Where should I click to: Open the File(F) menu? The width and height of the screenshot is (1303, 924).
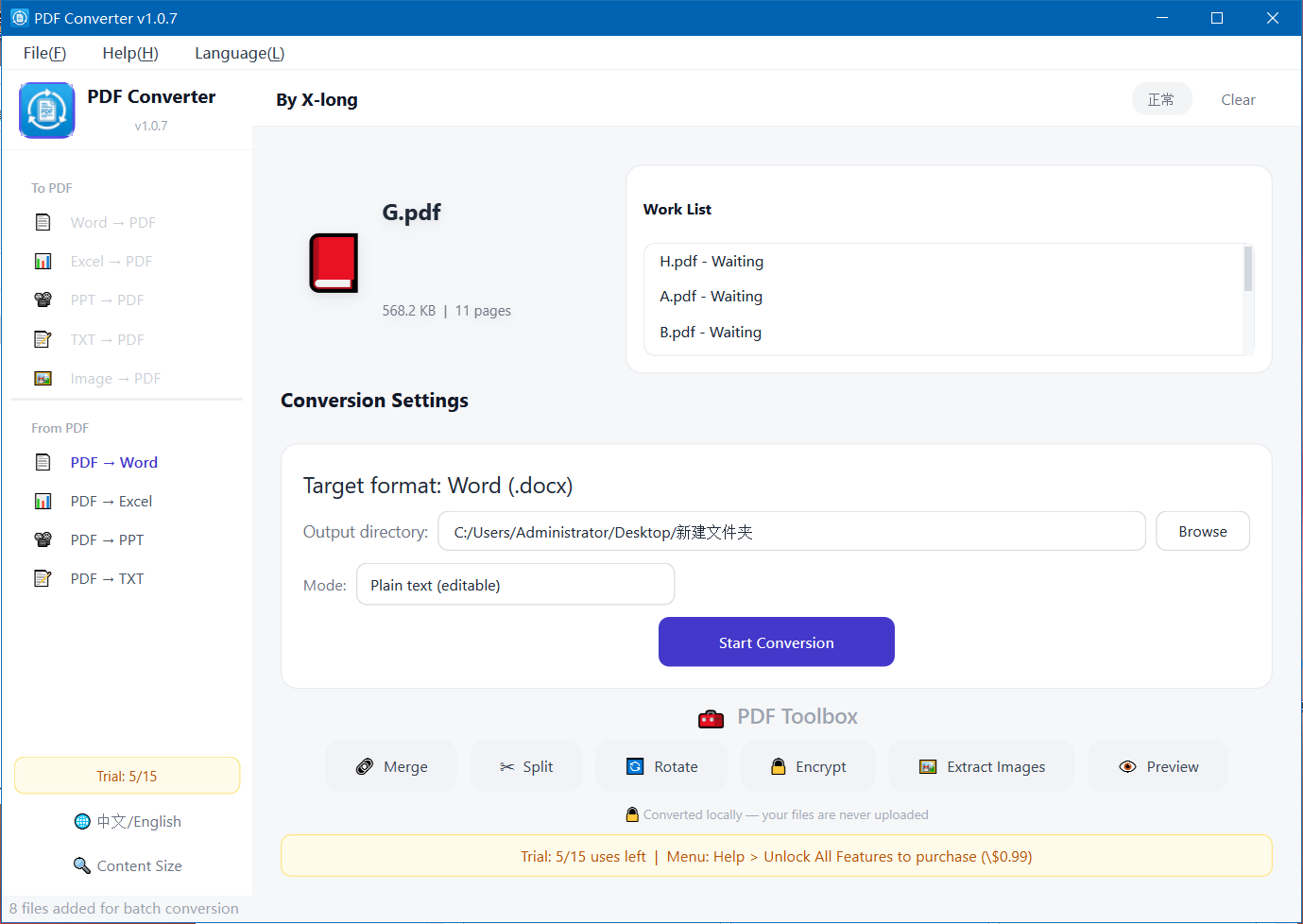pyautogui.click(x=44, y=53)
